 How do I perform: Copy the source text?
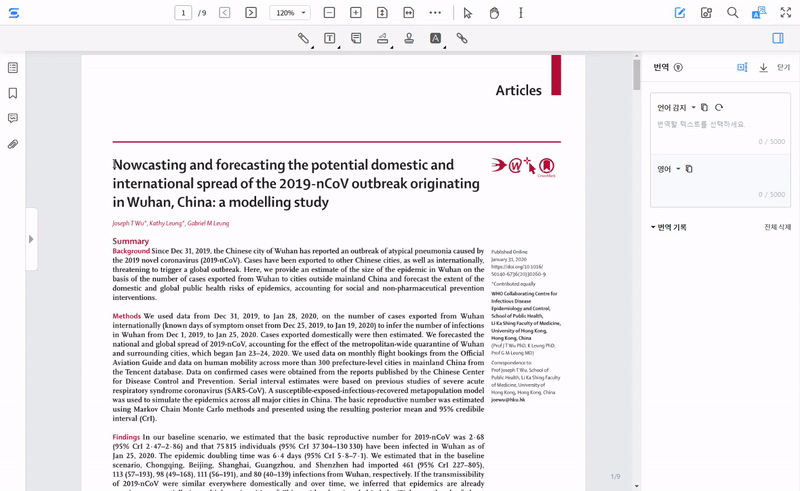pyautogui.click(x=705, y=107)
